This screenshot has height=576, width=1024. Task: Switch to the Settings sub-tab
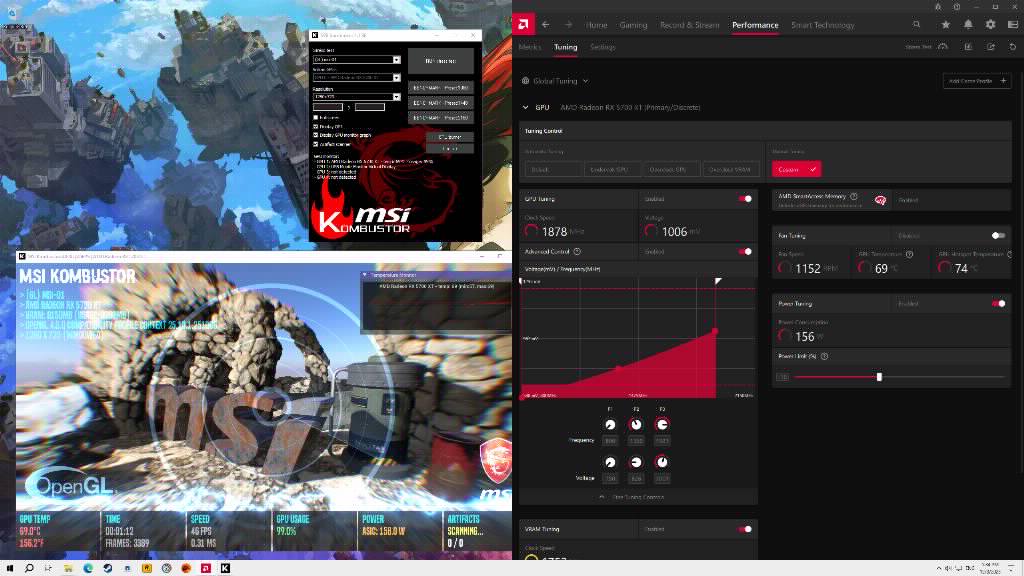click(x=602, y=47)
